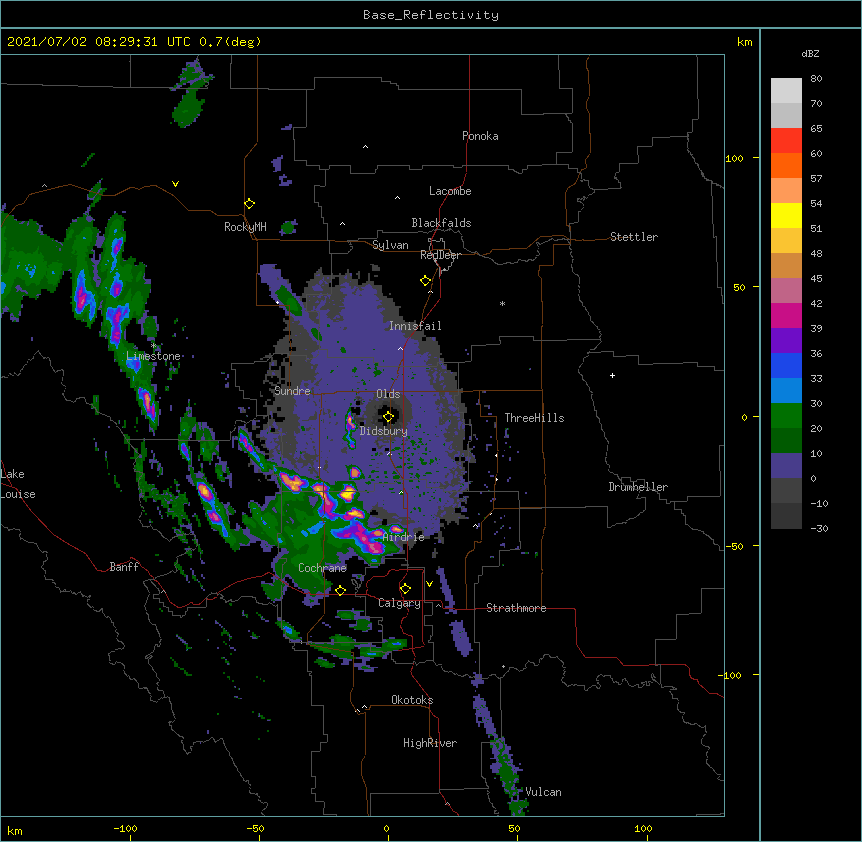Select the Airdrie label
The width and height of the screenshot is (862, 842).
click(403, 537)
